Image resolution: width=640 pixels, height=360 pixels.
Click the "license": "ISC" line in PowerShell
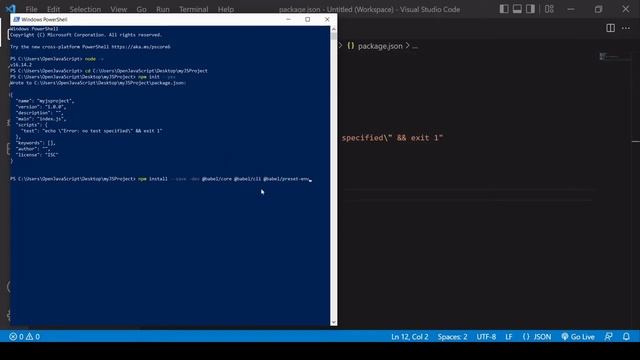[x=37, y=155]
